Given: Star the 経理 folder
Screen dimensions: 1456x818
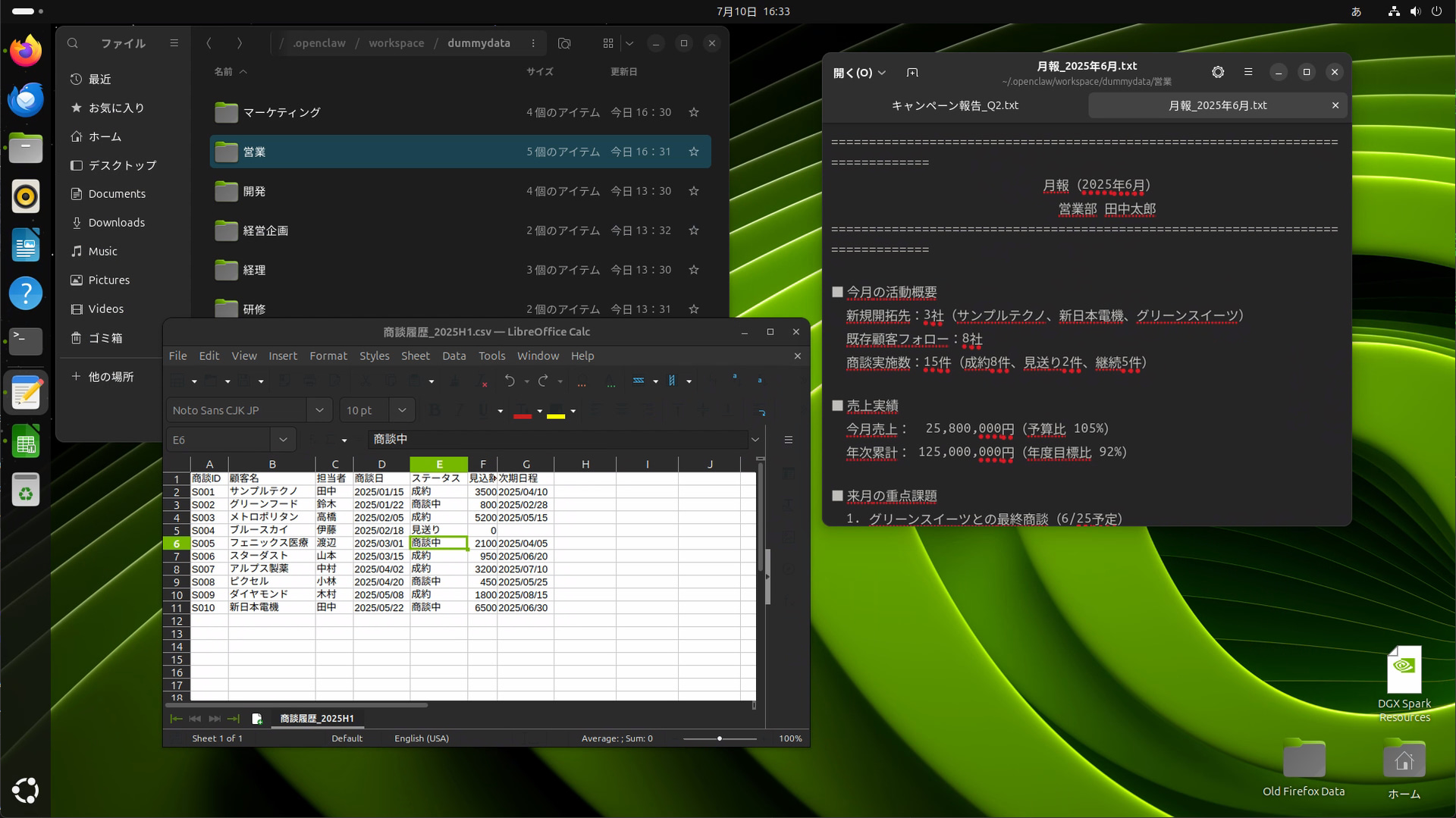Looking at the screenshot, I should pos(693,270).
